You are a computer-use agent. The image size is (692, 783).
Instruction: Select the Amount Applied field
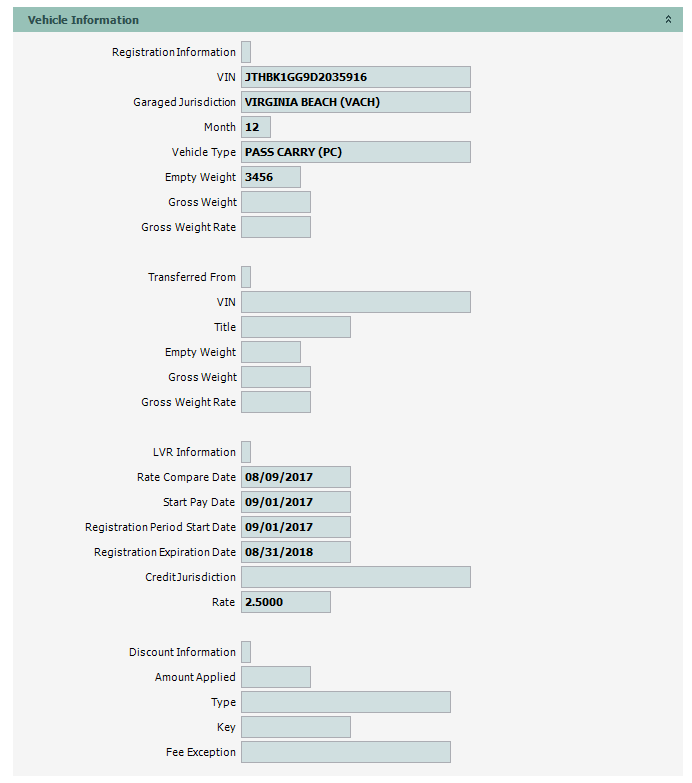(275, 677)
